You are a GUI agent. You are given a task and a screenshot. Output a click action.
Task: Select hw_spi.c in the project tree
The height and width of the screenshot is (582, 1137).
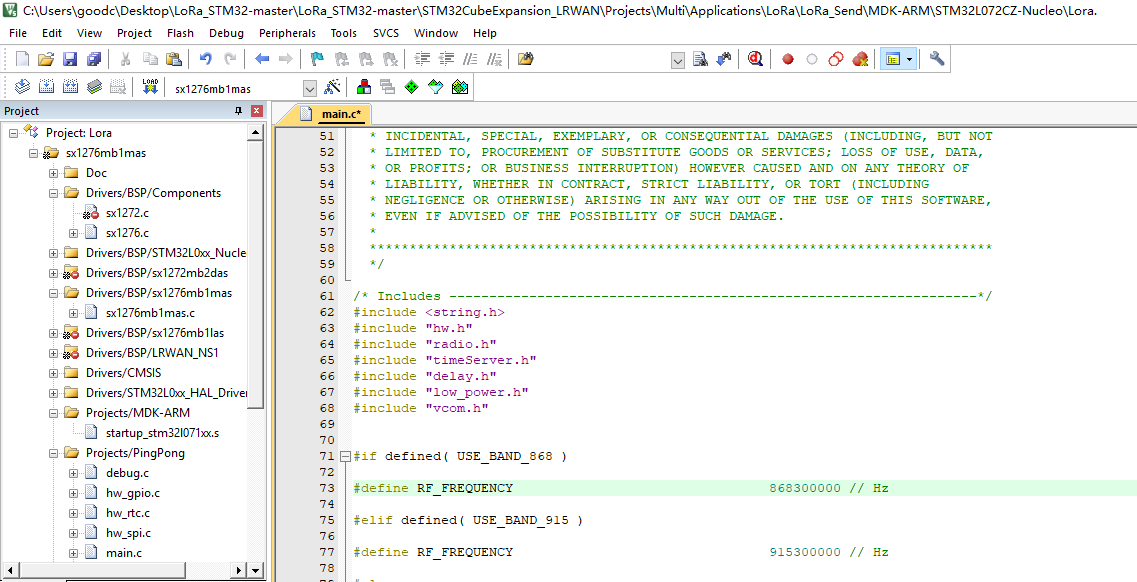(128, 533)
